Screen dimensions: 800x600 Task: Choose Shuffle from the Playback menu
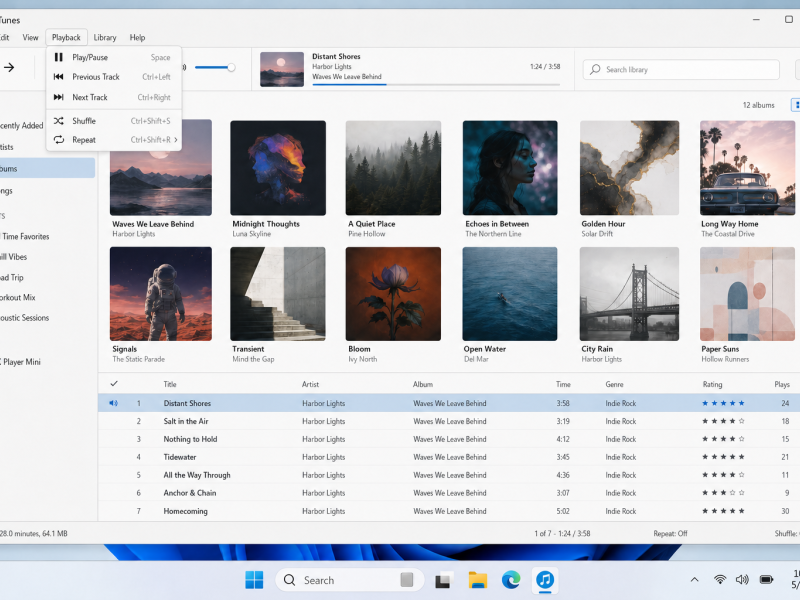pos(114,121)
